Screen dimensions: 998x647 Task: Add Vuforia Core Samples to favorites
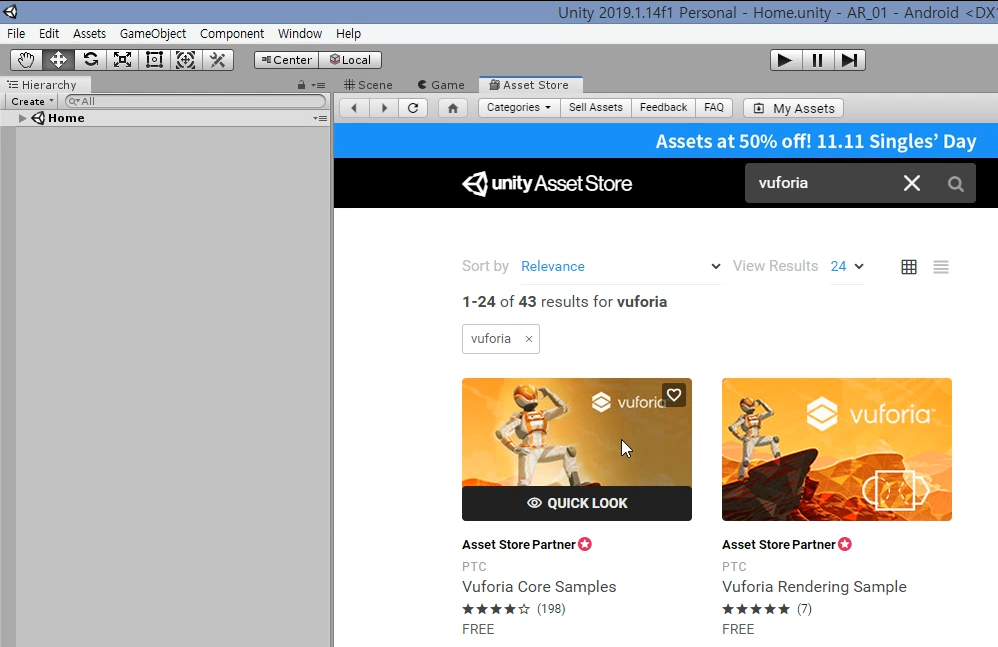[x=674, y=395]
